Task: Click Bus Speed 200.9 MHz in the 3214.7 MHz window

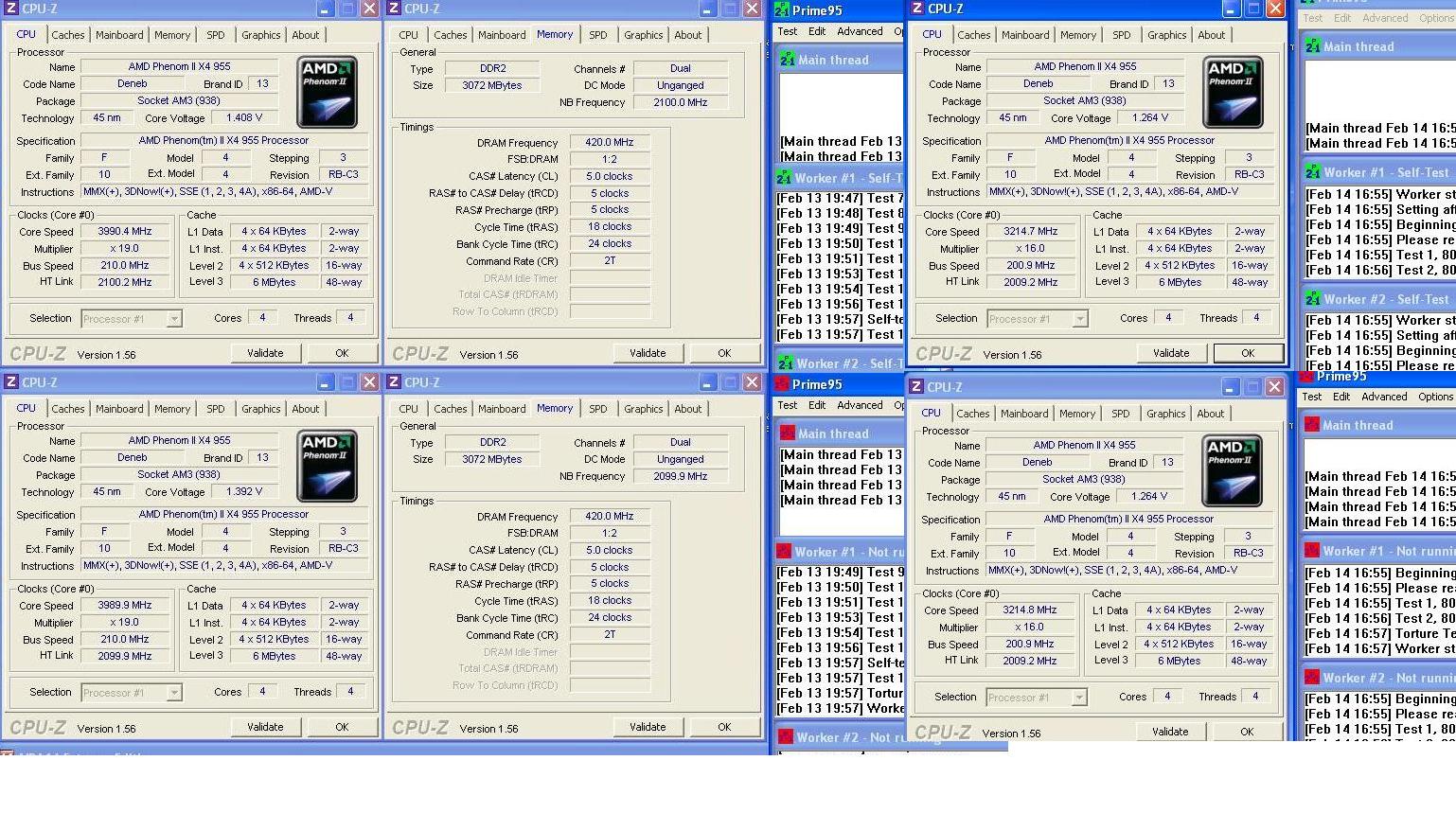Action: click(1031, 265)
